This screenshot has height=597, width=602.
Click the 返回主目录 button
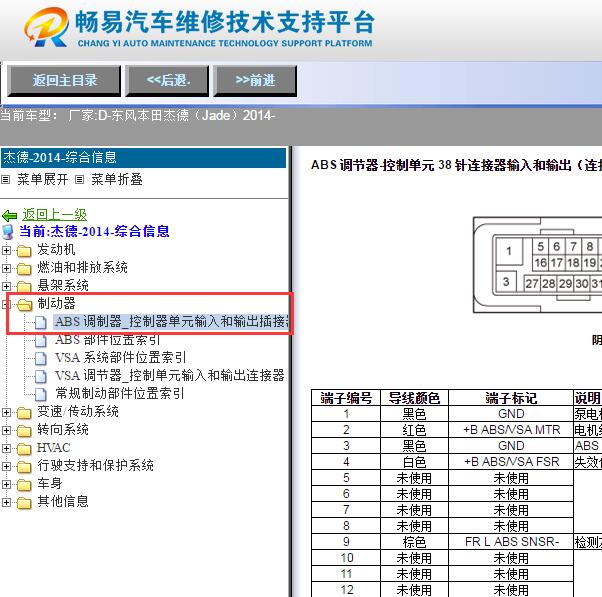point(64,81)
